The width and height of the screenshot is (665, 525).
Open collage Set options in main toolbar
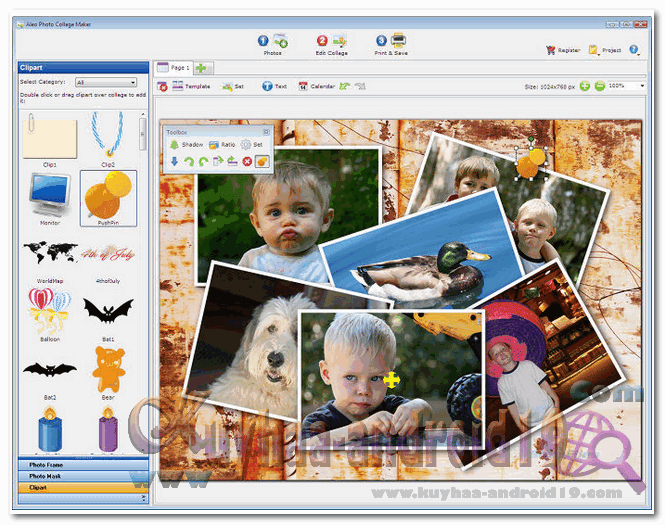[x=233, y=87]
